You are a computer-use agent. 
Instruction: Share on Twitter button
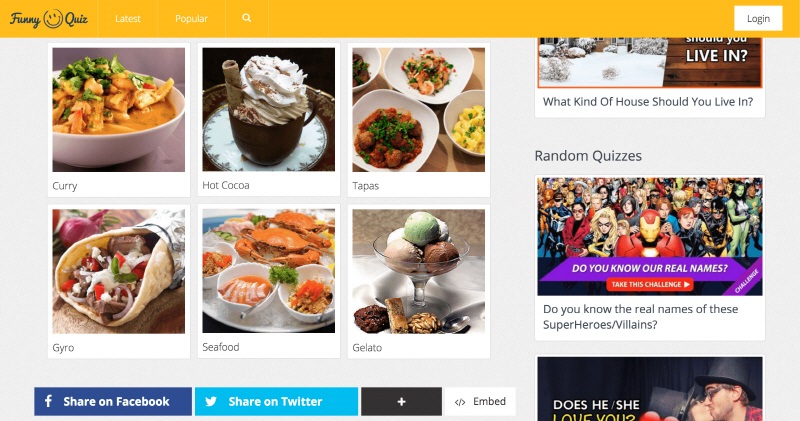point(276,402)
